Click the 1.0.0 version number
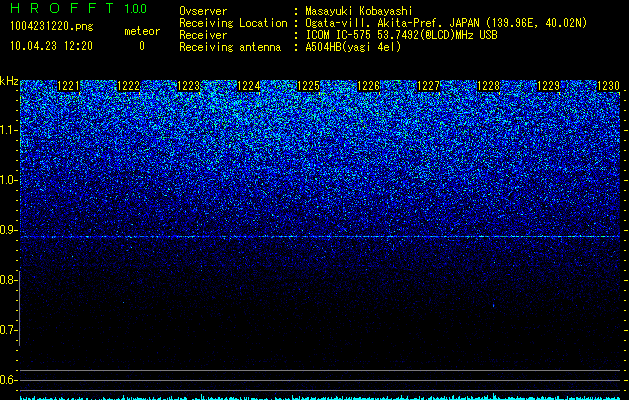Viewport: 629px width, 400px height. [136, 8]
